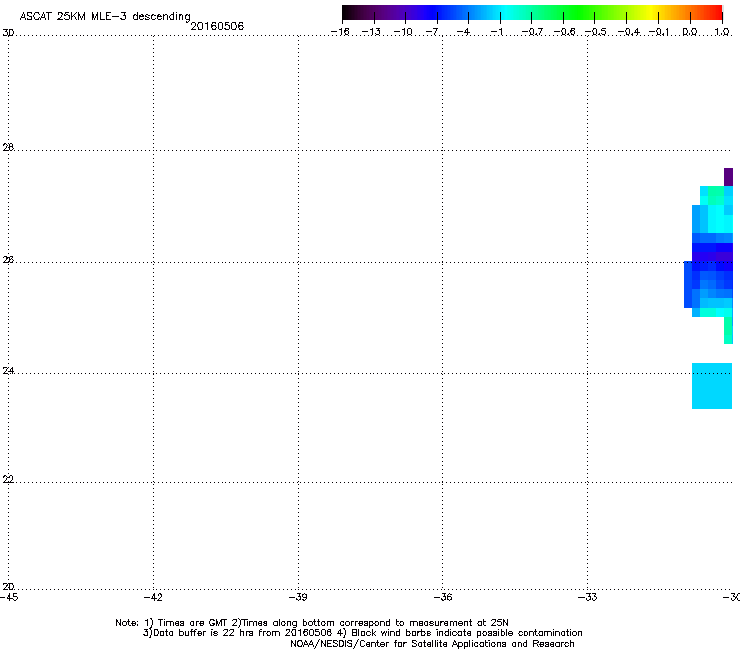Select the longitude axis label -42

coord(153,597)
